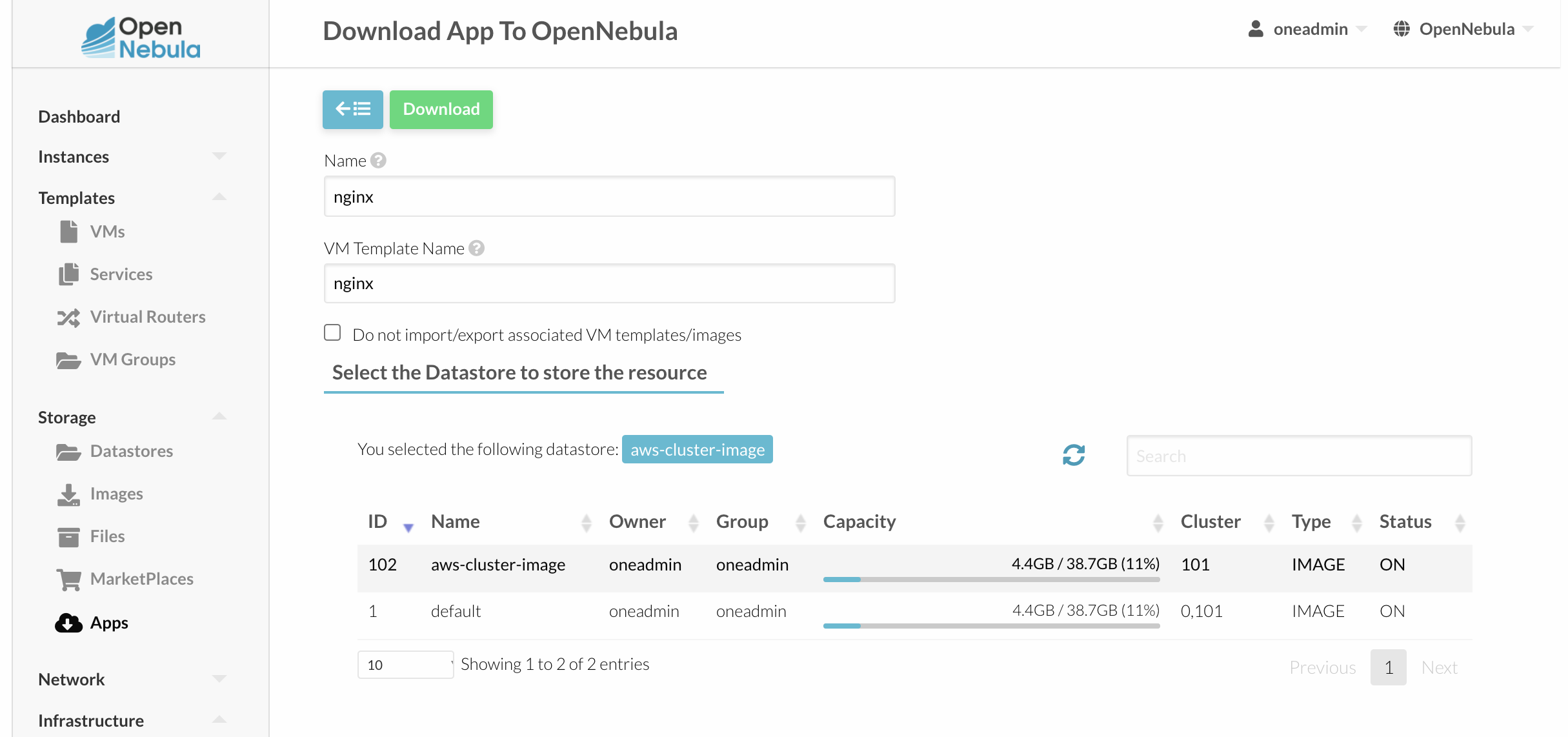Click the Datastores folder icon
The image size is (1568, 737).
[x=68, y=451]
